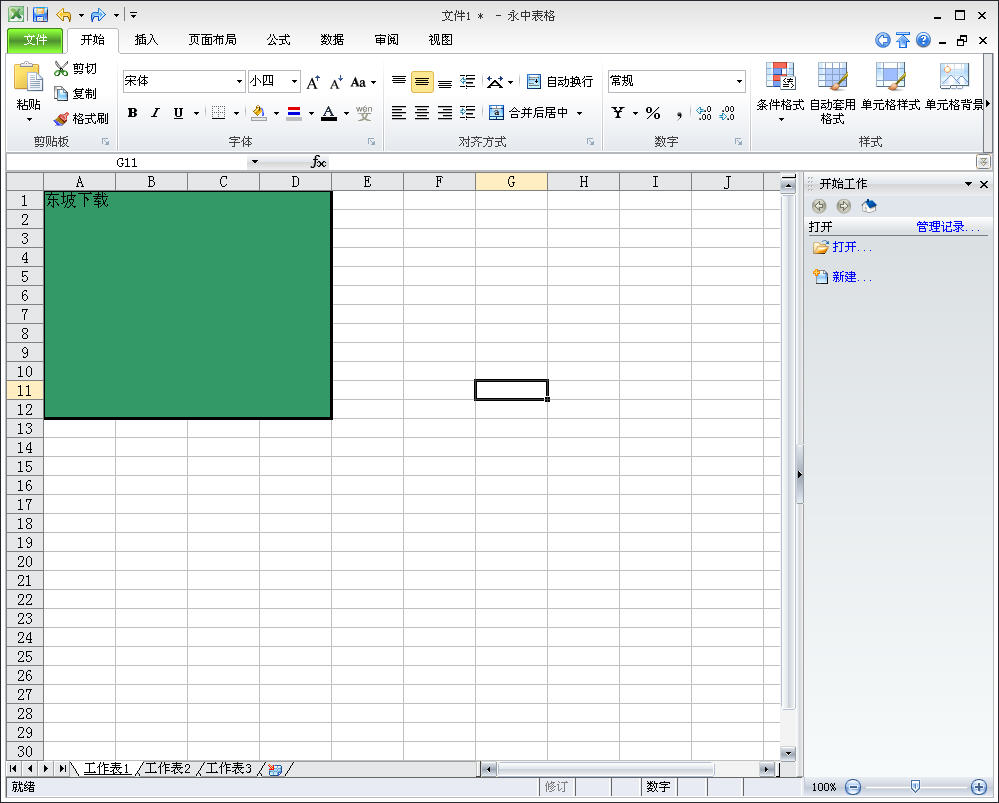Decrease font size with the A-down icon
Image resolution: width=999 pixels, height=803 pixels.
click(x=336, y=82)
